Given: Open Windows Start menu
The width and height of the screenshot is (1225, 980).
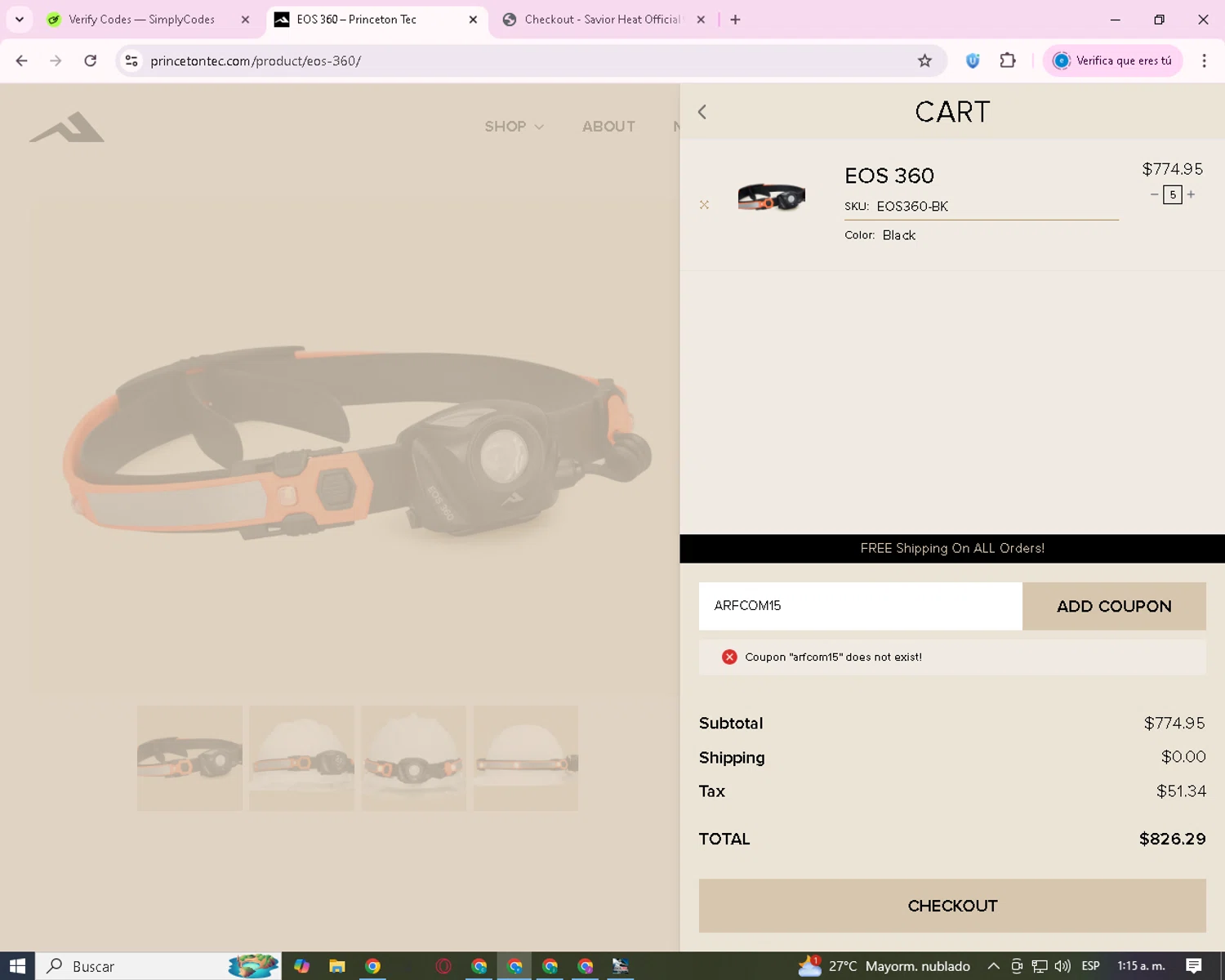Looking at the screenshot, I should click(17, 966).
